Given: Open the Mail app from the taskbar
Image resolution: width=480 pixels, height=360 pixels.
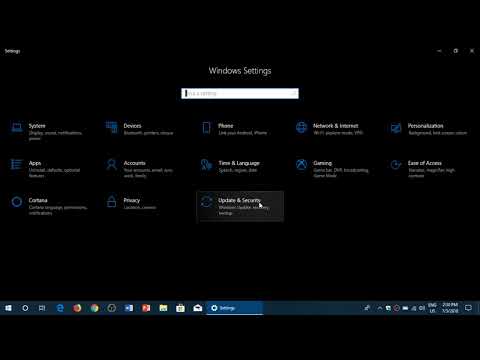Looking at the screenshot, I should point(198,308).
